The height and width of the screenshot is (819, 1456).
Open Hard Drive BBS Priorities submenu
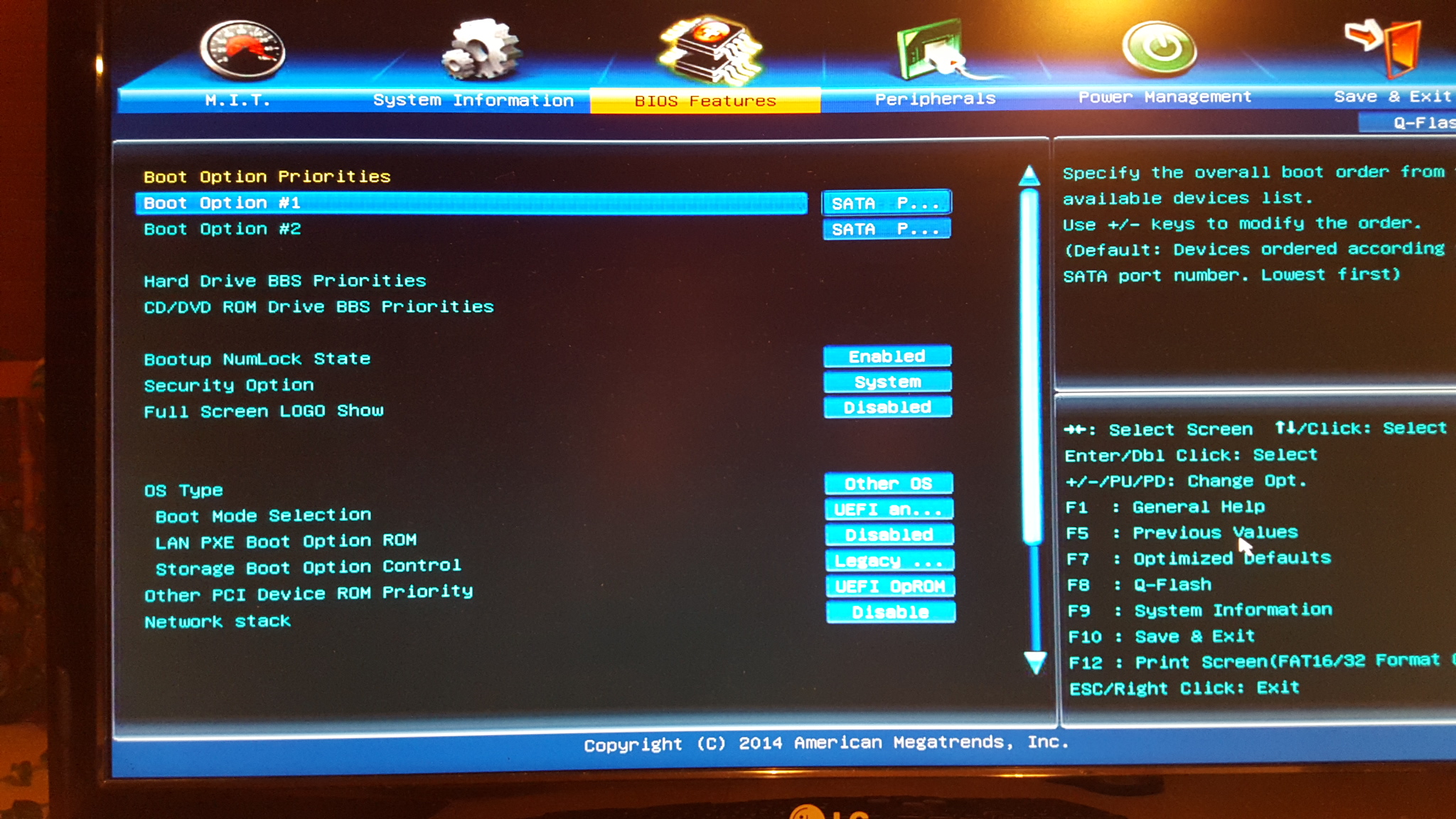pos(284,281)
